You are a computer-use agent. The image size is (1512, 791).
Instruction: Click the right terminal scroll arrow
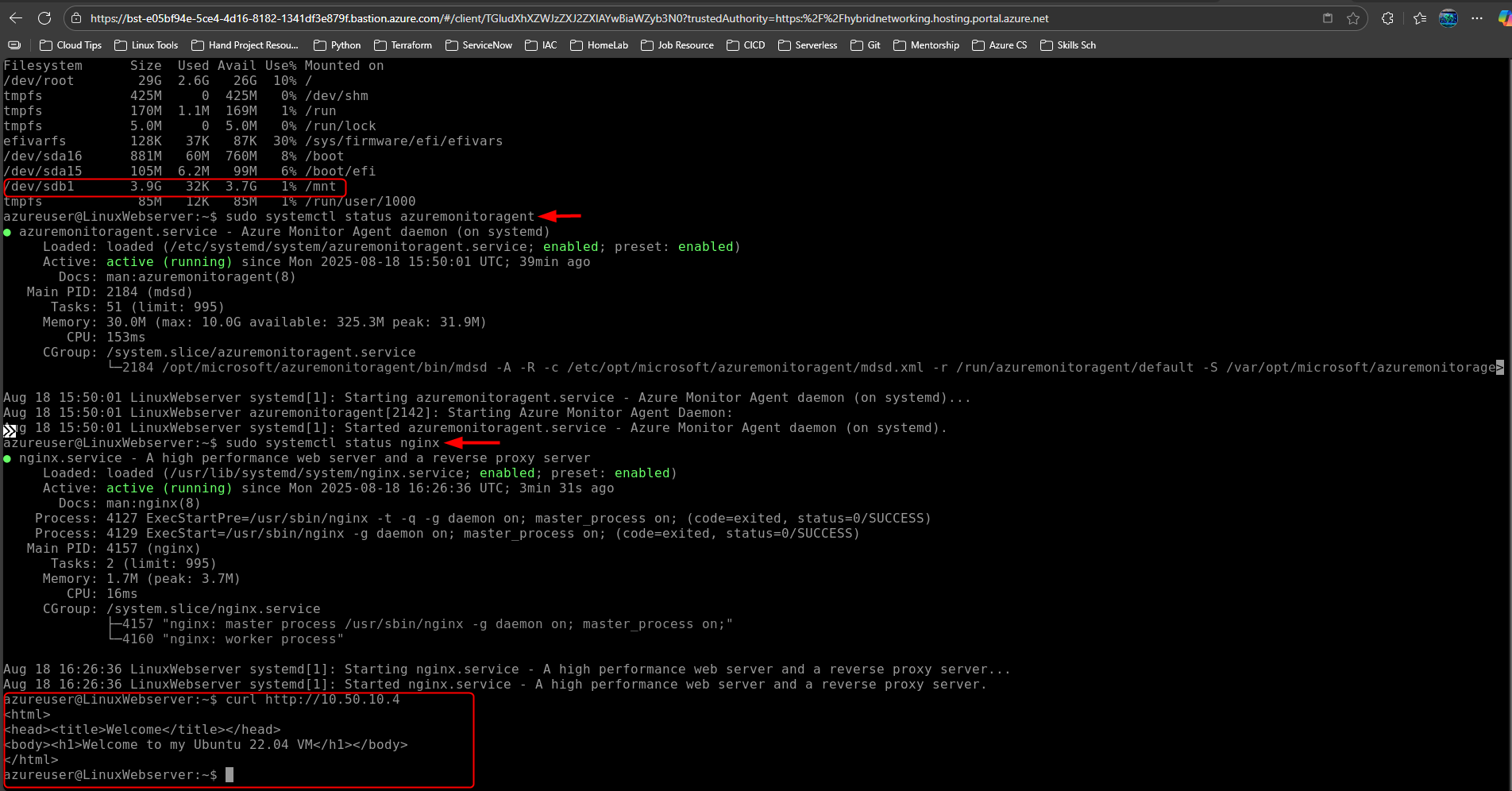pos(1500,368)
